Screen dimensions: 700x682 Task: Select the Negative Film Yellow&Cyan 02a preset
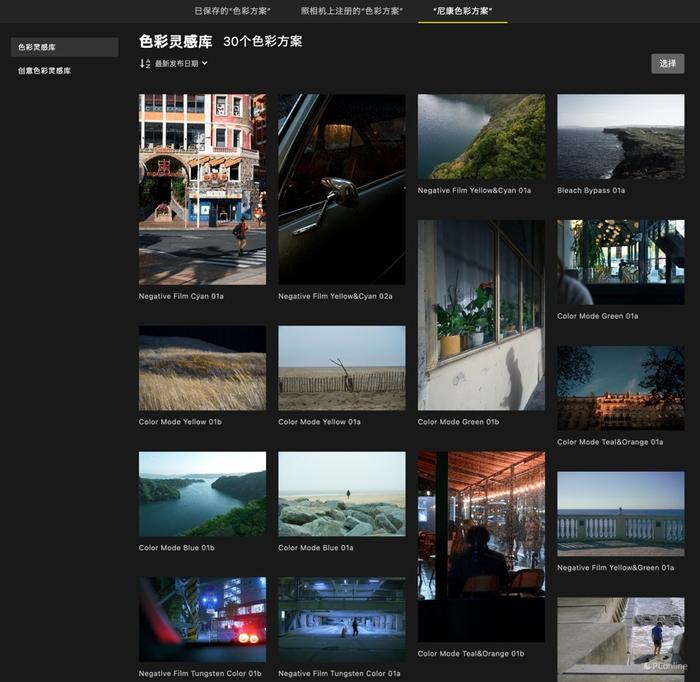[342, 189]
